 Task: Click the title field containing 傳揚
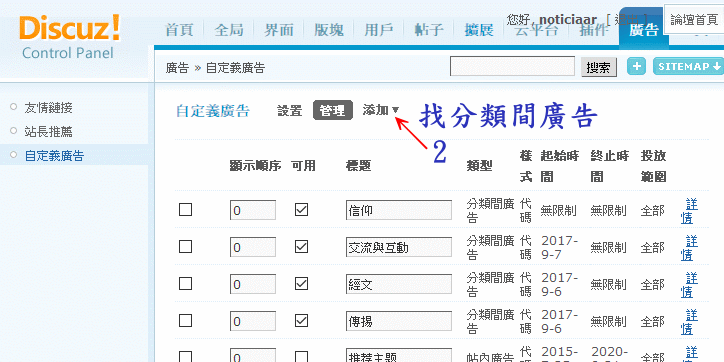[x=398, y=321]
